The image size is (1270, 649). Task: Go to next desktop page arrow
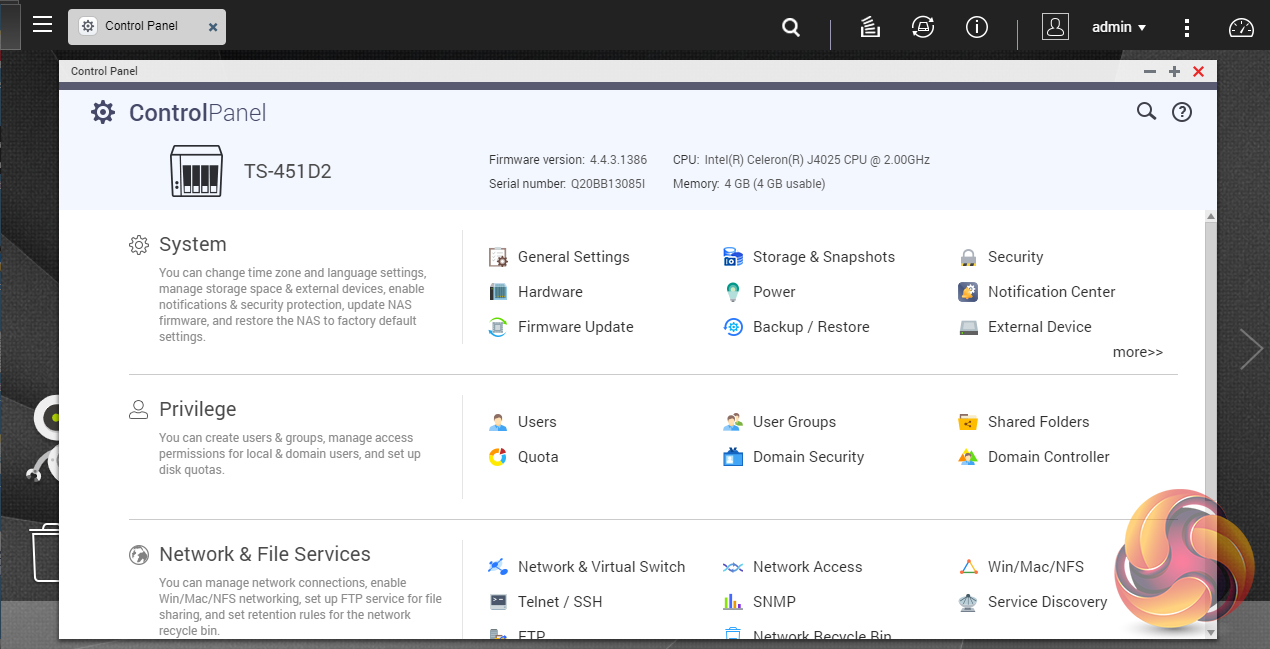click(x=1251, y=349)
